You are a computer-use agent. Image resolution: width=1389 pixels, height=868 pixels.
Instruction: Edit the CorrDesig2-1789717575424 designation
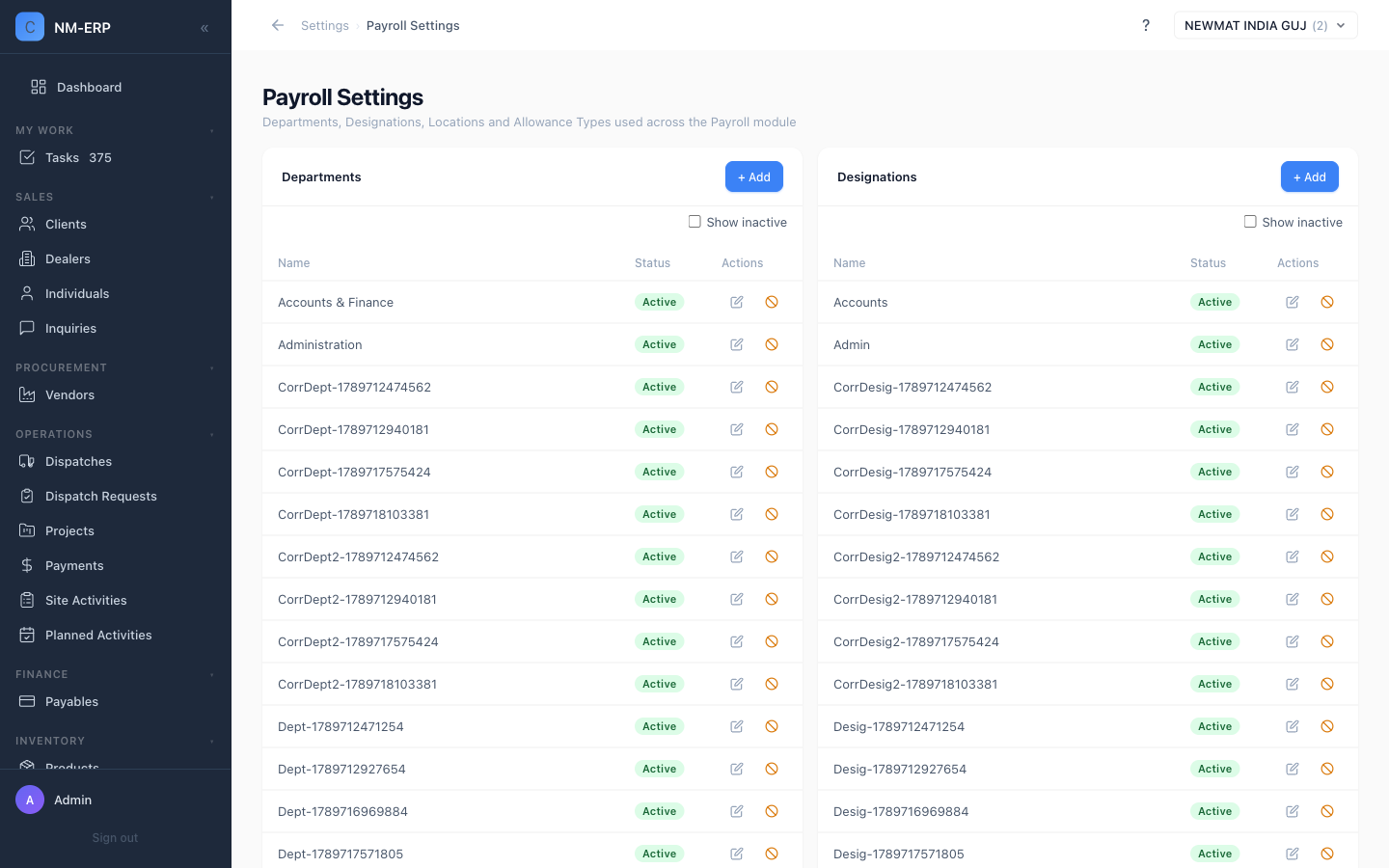click(1293, 641)
